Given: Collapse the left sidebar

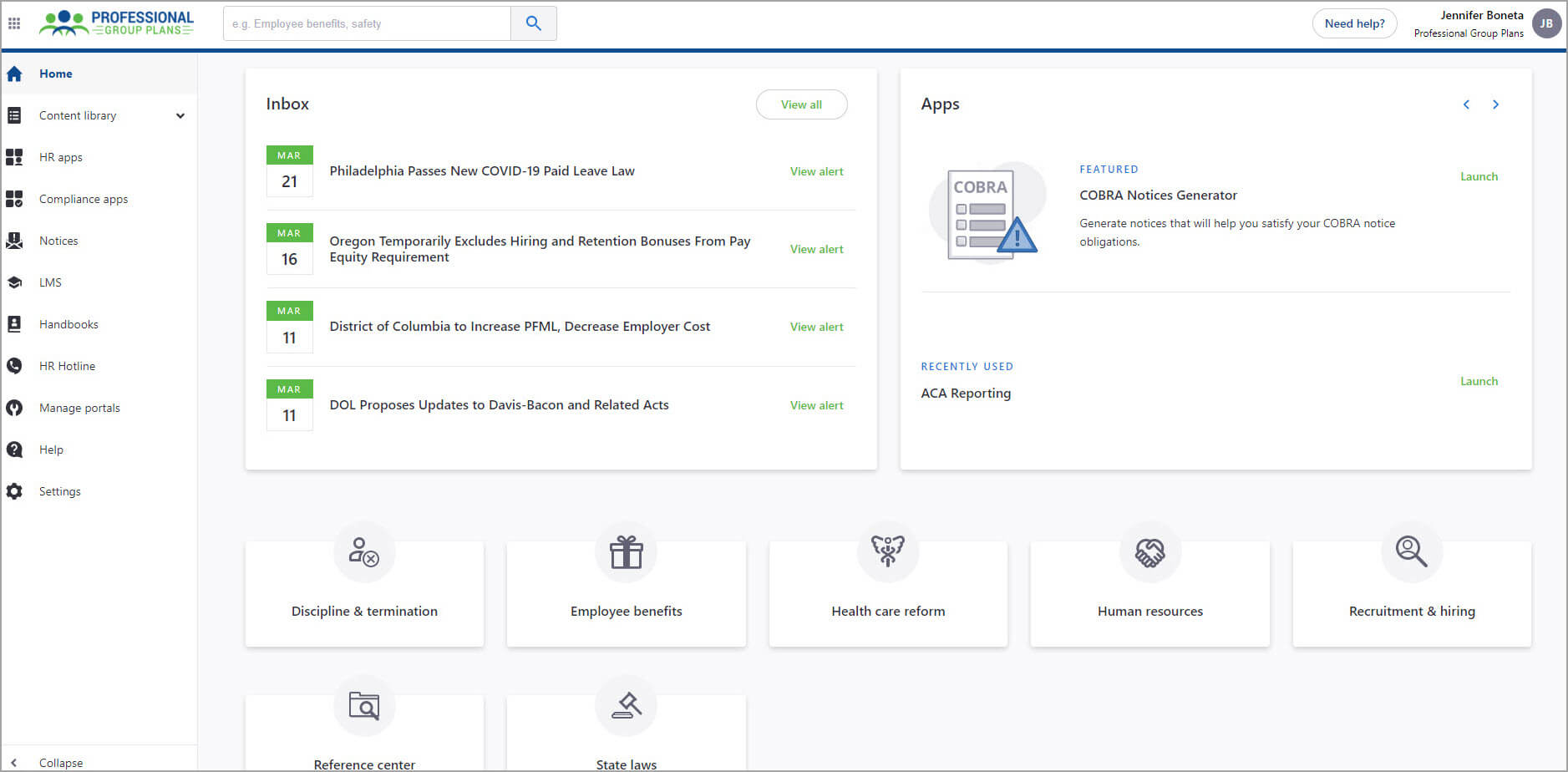Looking at the screenshot, I should click(x=50, y=762).
